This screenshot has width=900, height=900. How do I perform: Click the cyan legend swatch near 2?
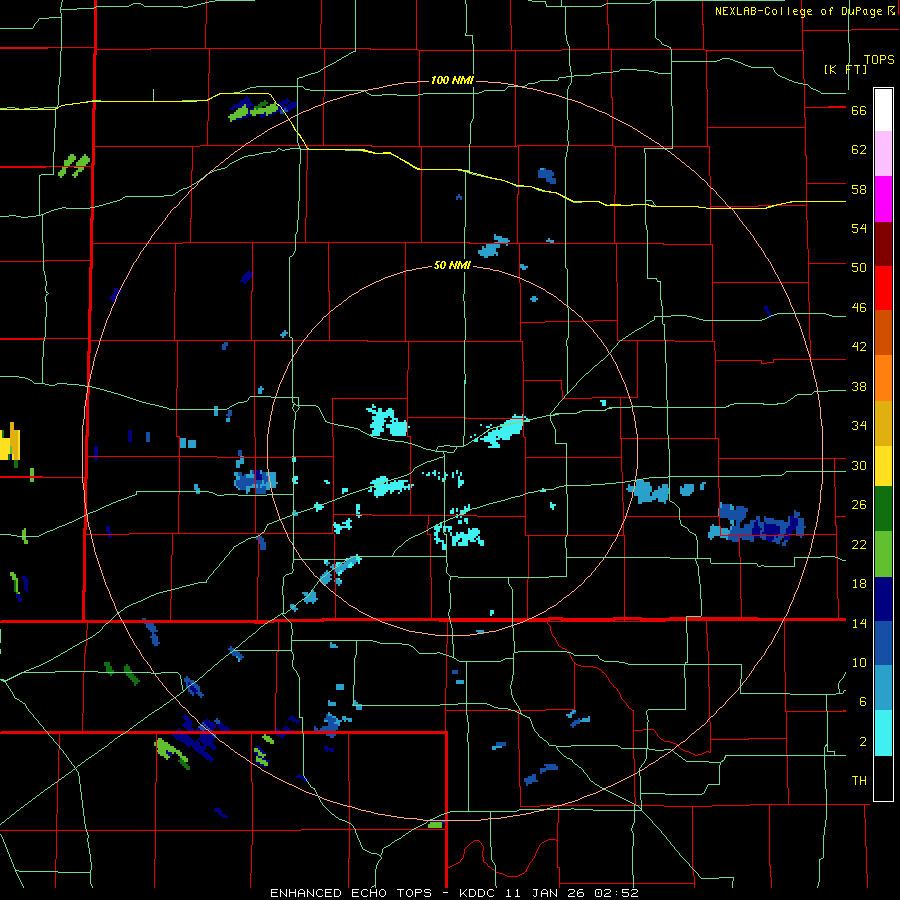point(883,733)
